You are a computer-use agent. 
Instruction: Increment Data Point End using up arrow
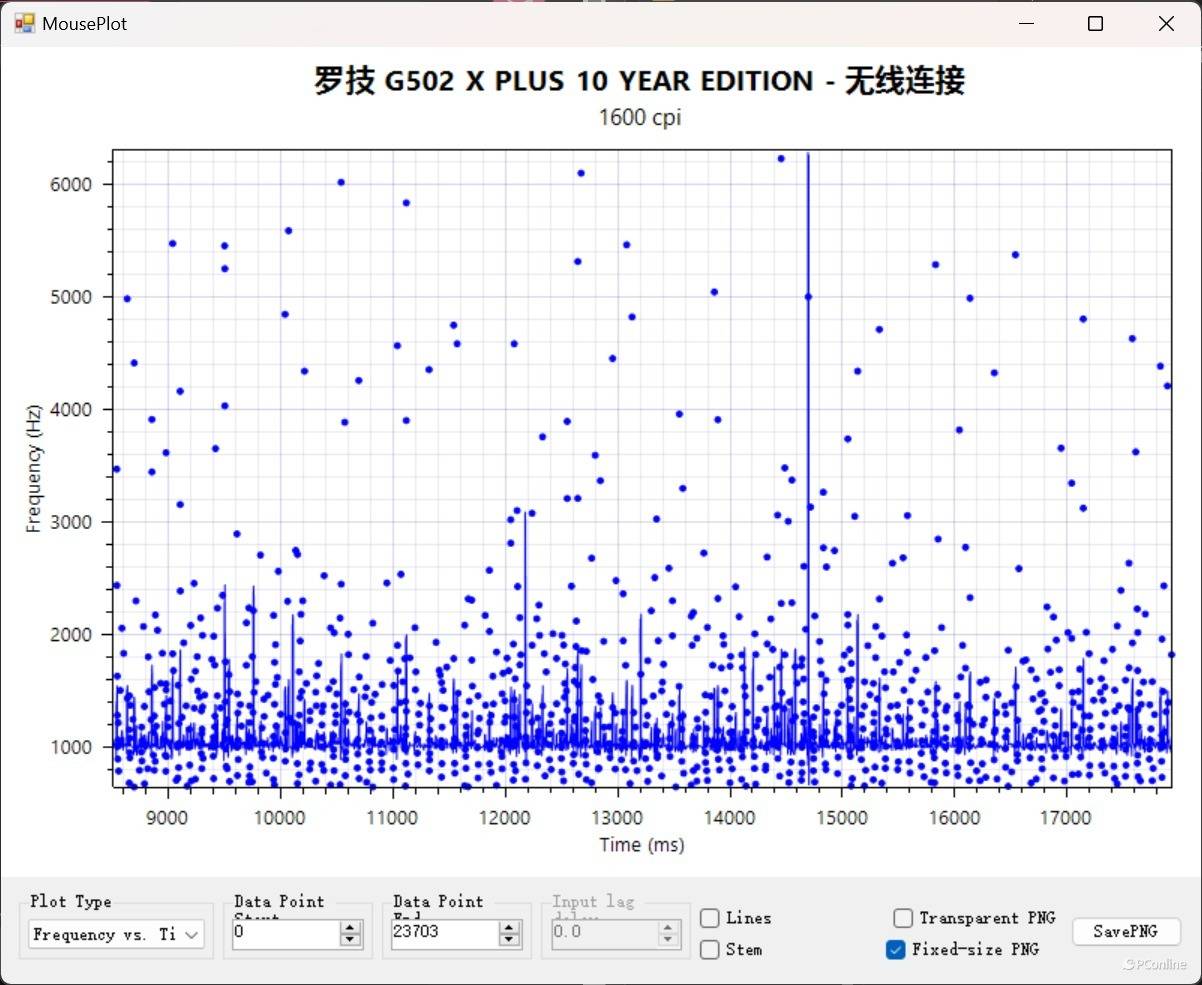pyautogui.click(x=510, y=927)
